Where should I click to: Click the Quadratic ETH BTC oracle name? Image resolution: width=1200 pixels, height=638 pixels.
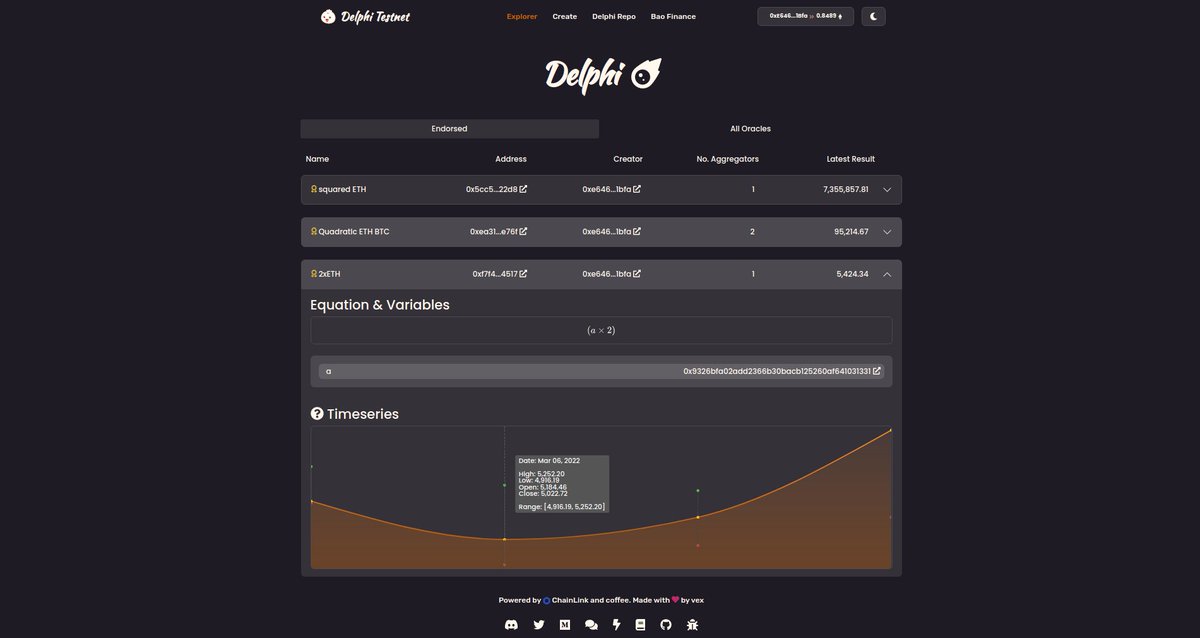coord(354,231)
